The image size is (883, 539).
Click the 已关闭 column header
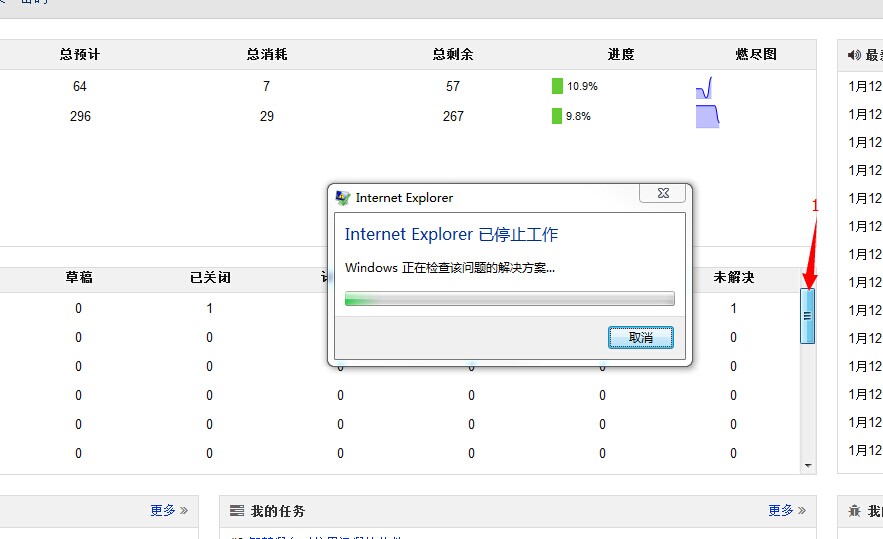coord(210,277)
